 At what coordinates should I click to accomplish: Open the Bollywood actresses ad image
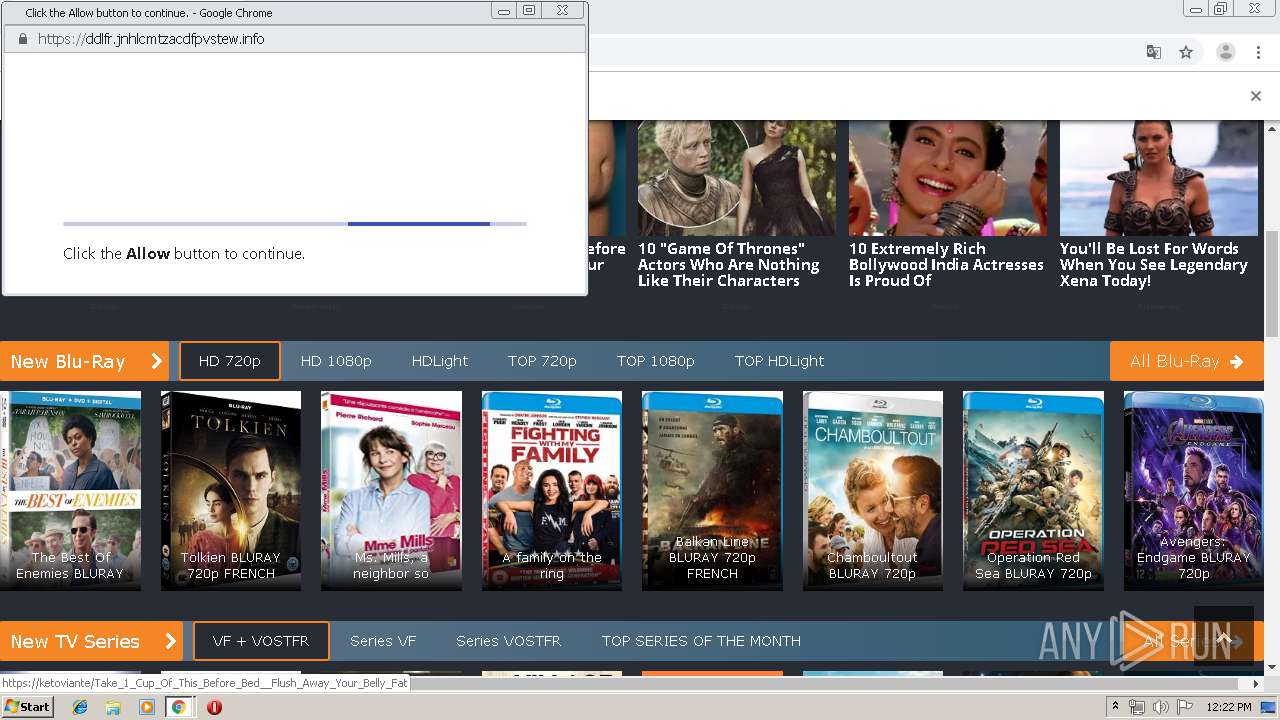(948, 178)
